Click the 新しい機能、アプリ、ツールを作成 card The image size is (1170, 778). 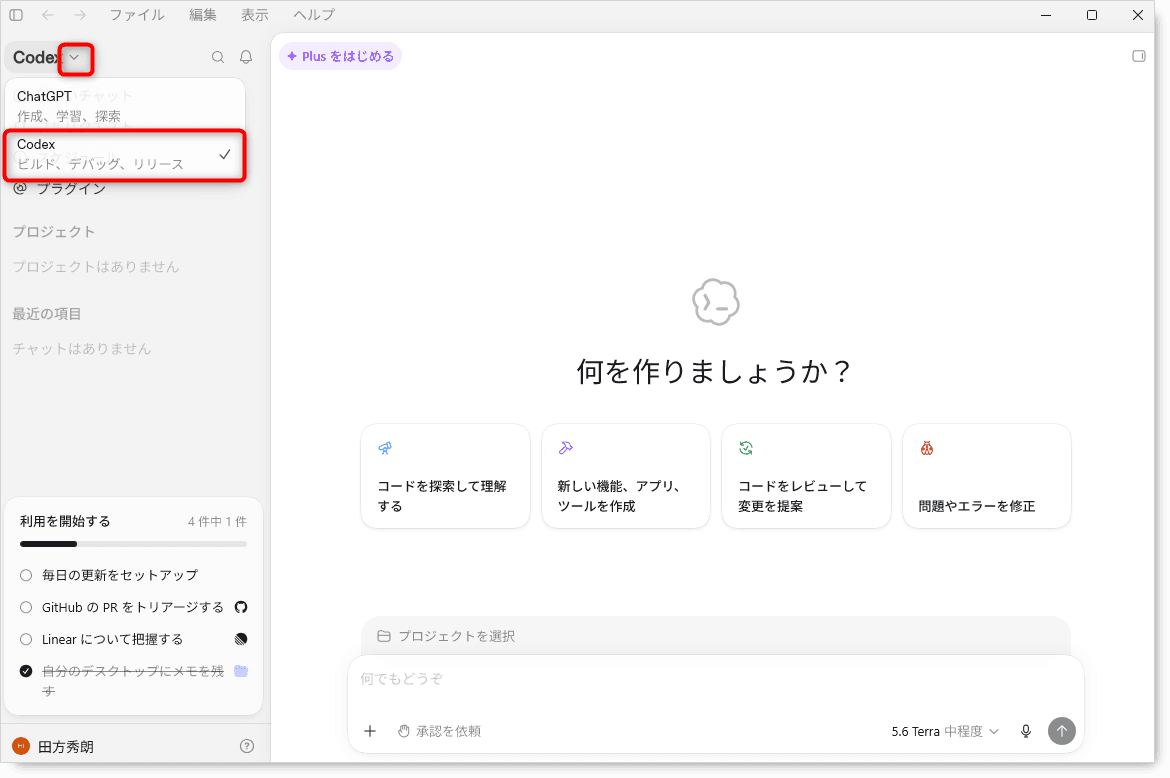click(626, 476)
